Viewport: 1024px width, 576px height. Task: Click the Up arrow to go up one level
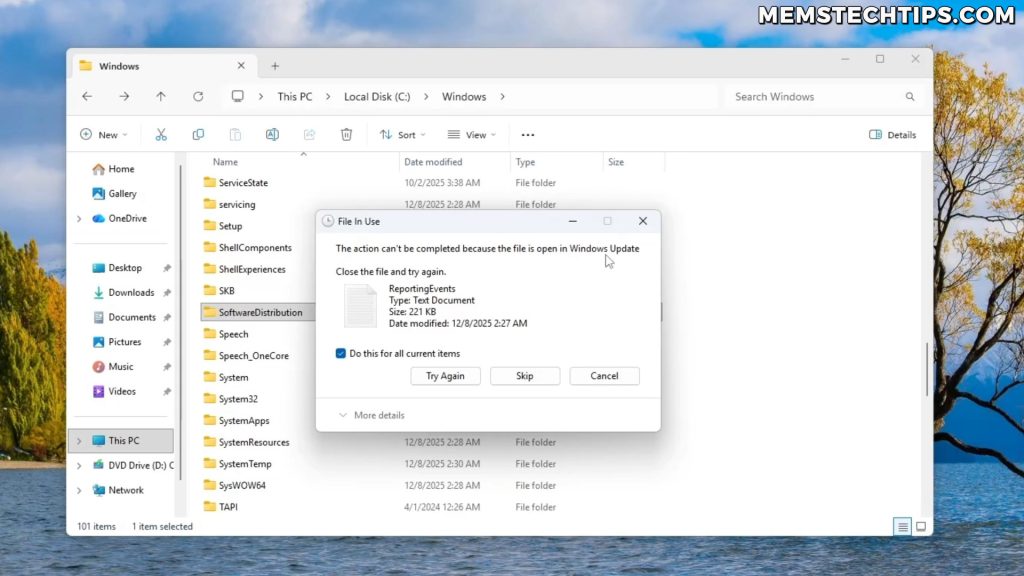point(161,96)
